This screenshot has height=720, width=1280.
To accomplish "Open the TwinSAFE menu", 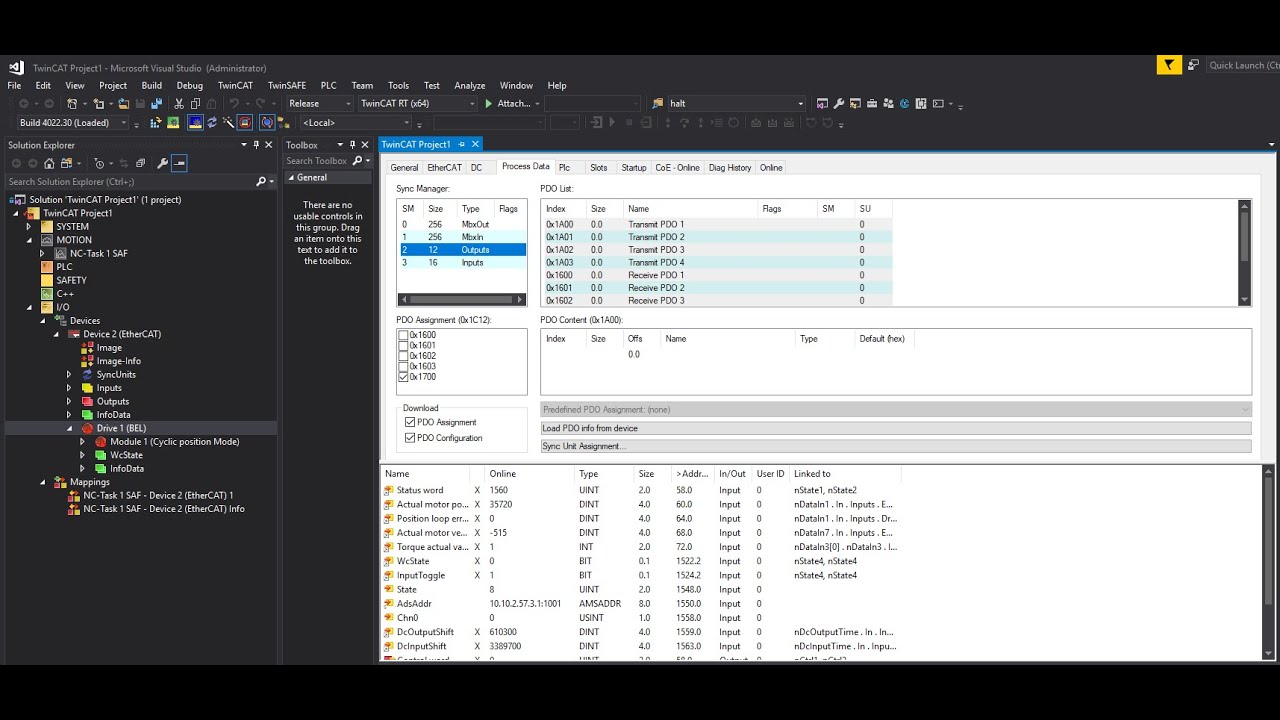I will tap(287, 85).
